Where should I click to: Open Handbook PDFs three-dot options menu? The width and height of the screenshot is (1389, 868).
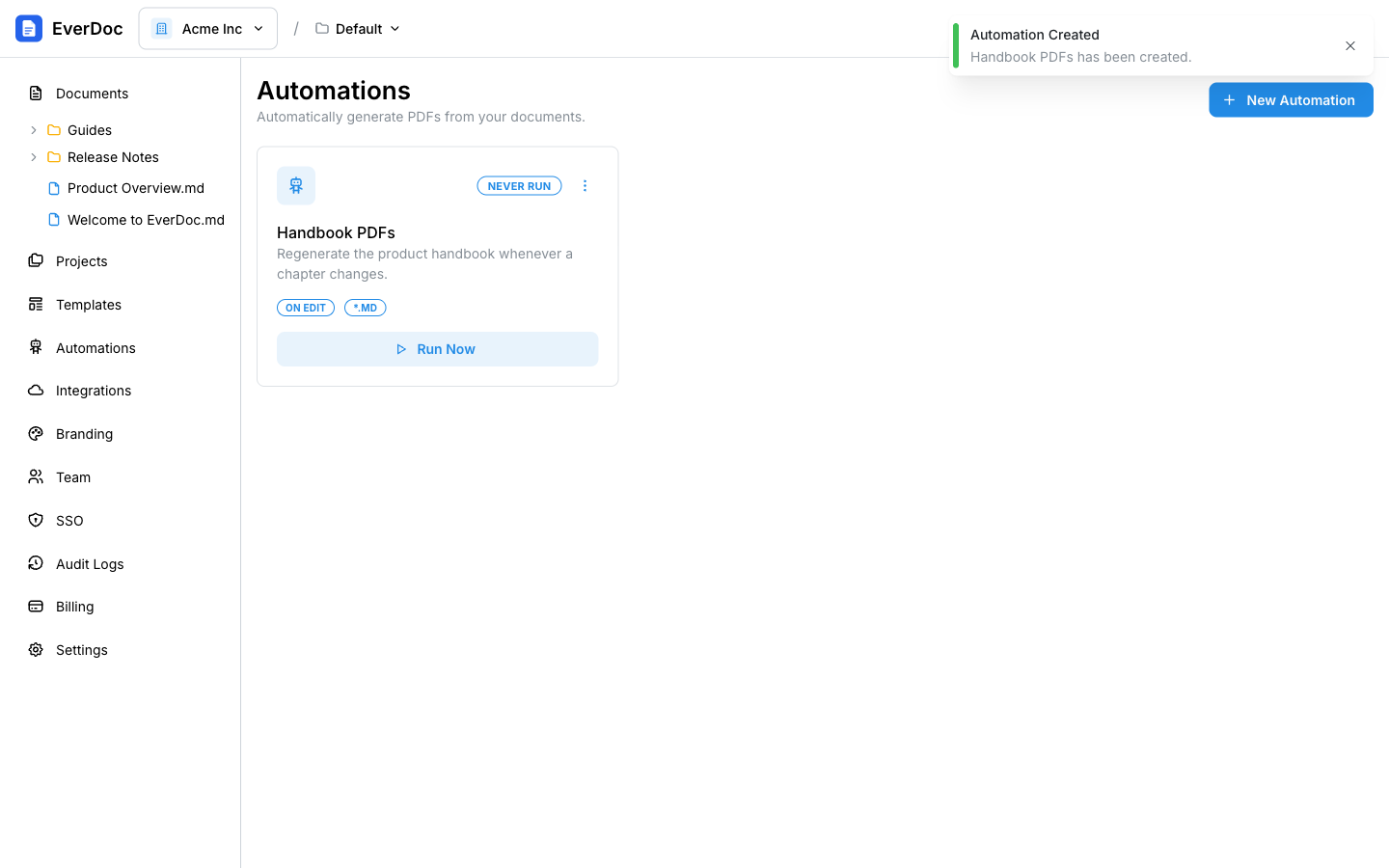click(x=585, y=186)
